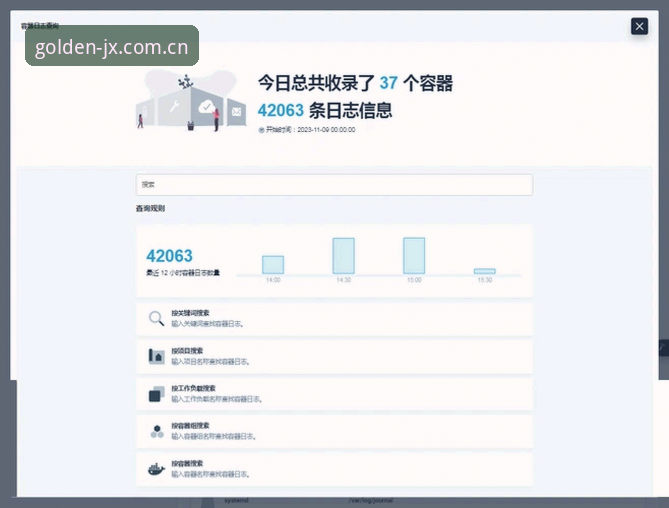
Task: Click the 输入关键词查找容器日志 description
Action: point(207,324)
